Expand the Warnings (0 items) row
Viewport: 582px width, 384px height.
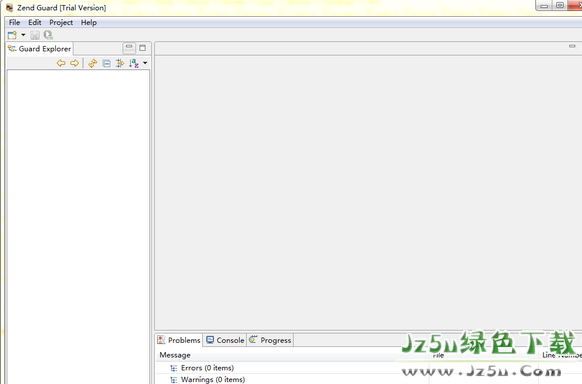173,380
